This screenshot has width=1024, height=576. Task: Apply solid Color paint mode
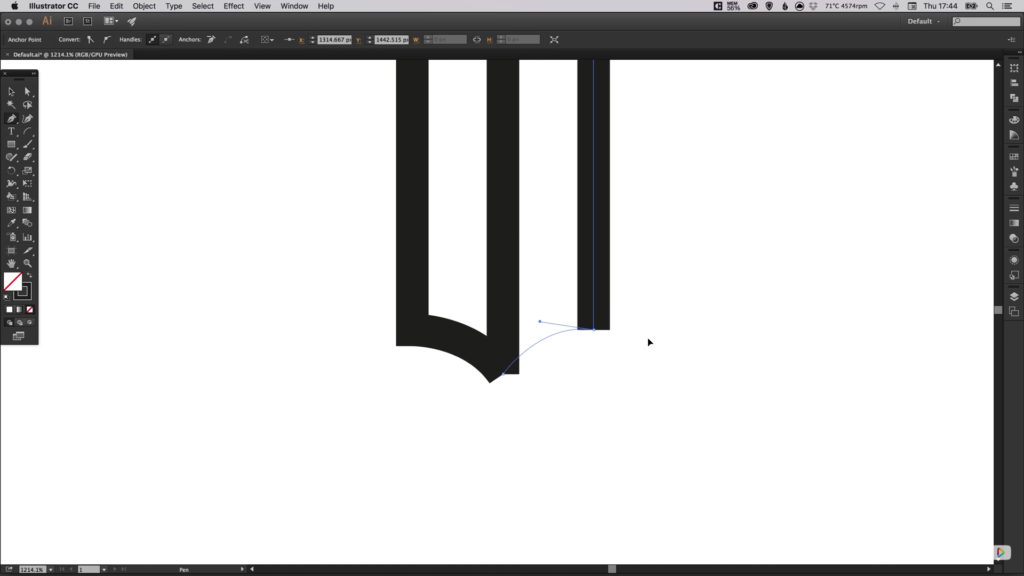(9, 310)
